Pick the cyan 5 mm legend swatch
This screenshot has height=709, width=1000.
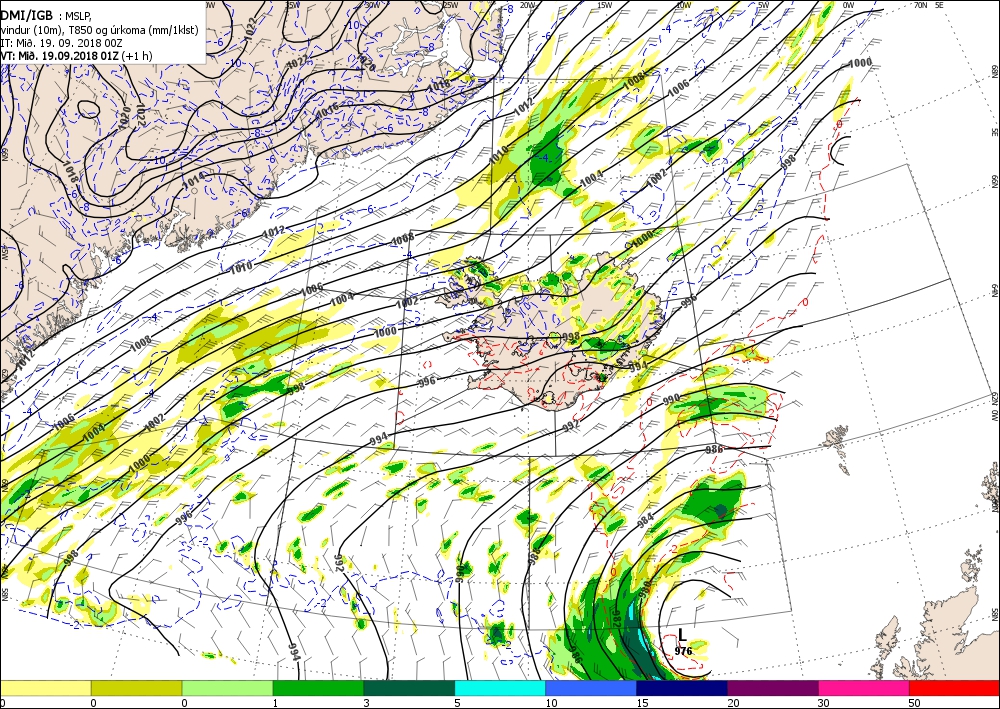pos(500,687)
